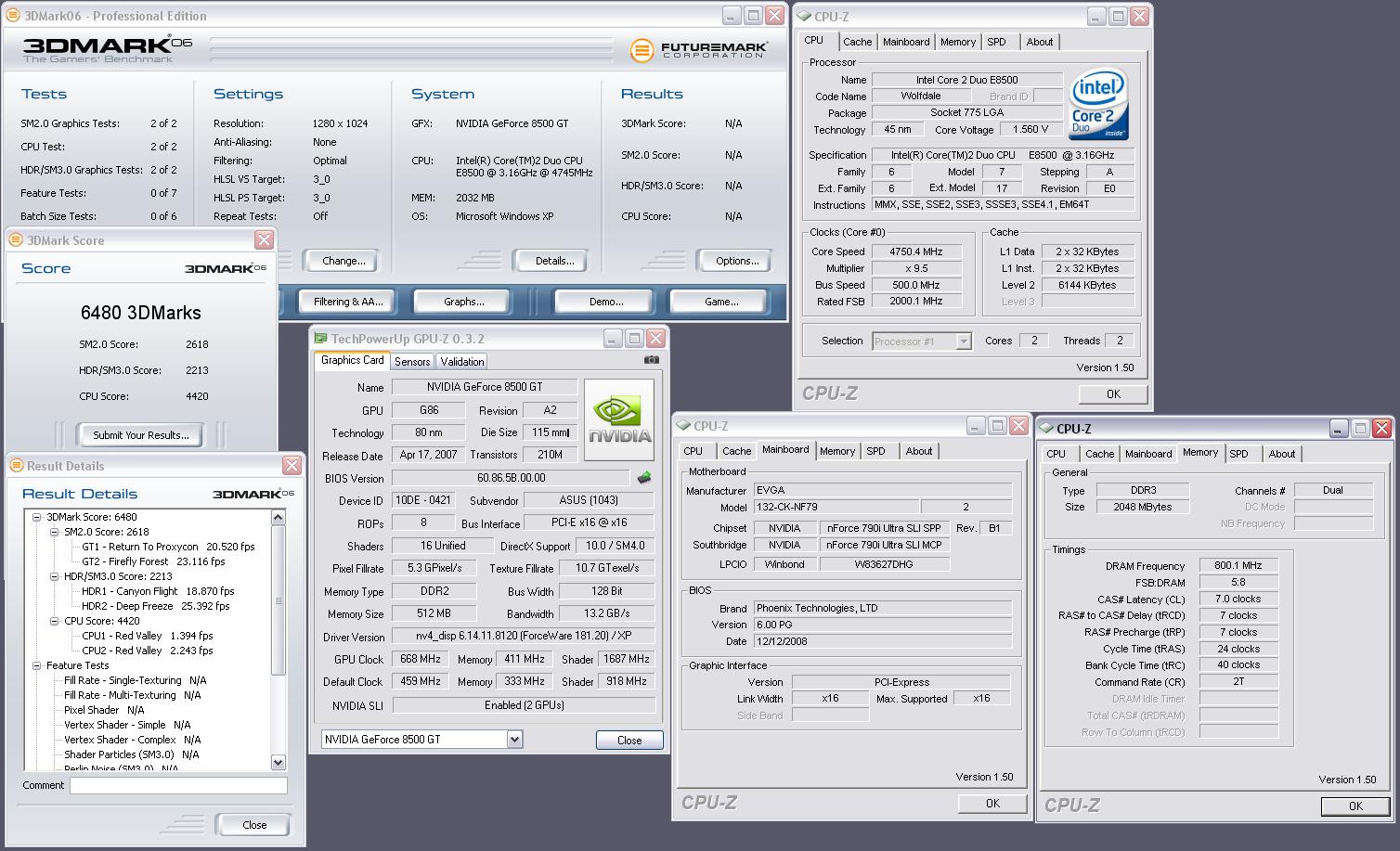Collapse the CPU Score: 4420 node

coord(54,621)
